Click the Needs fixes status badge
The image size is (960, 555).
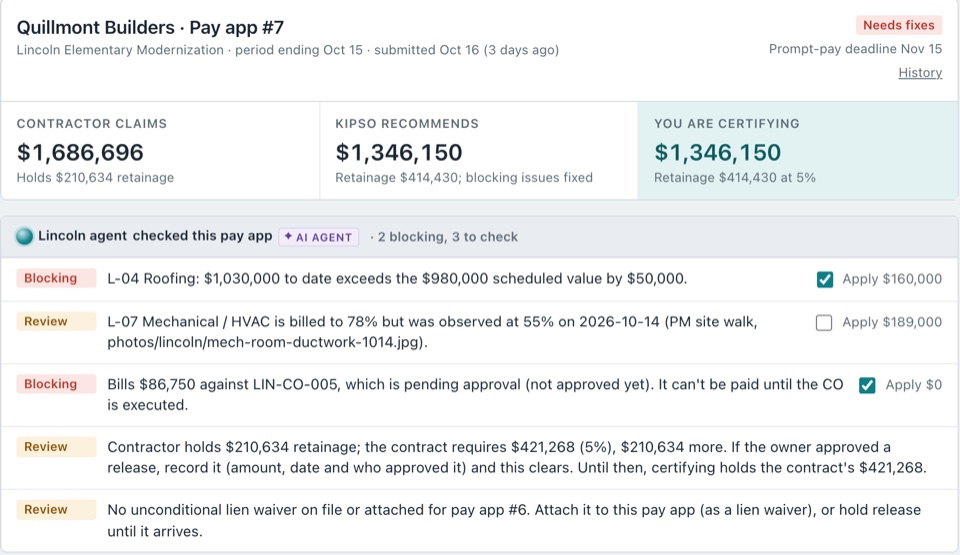point(898,25)
